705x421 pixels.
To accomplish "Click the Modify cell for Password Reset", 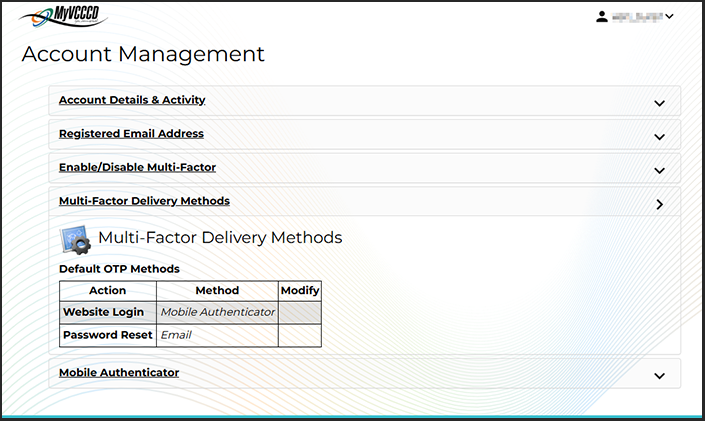I will [x=300, y=335].
